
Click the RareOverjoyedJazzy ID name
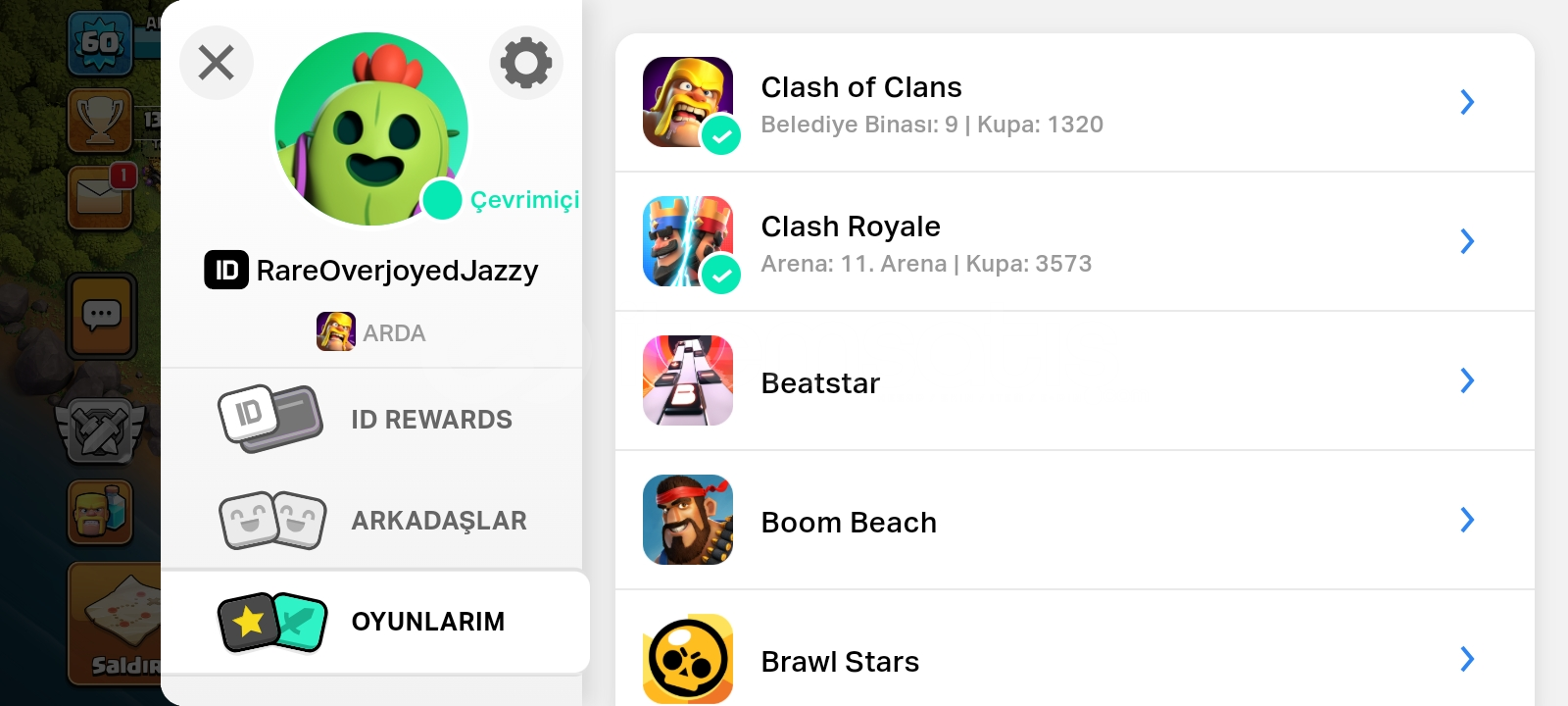click(397, 271)
